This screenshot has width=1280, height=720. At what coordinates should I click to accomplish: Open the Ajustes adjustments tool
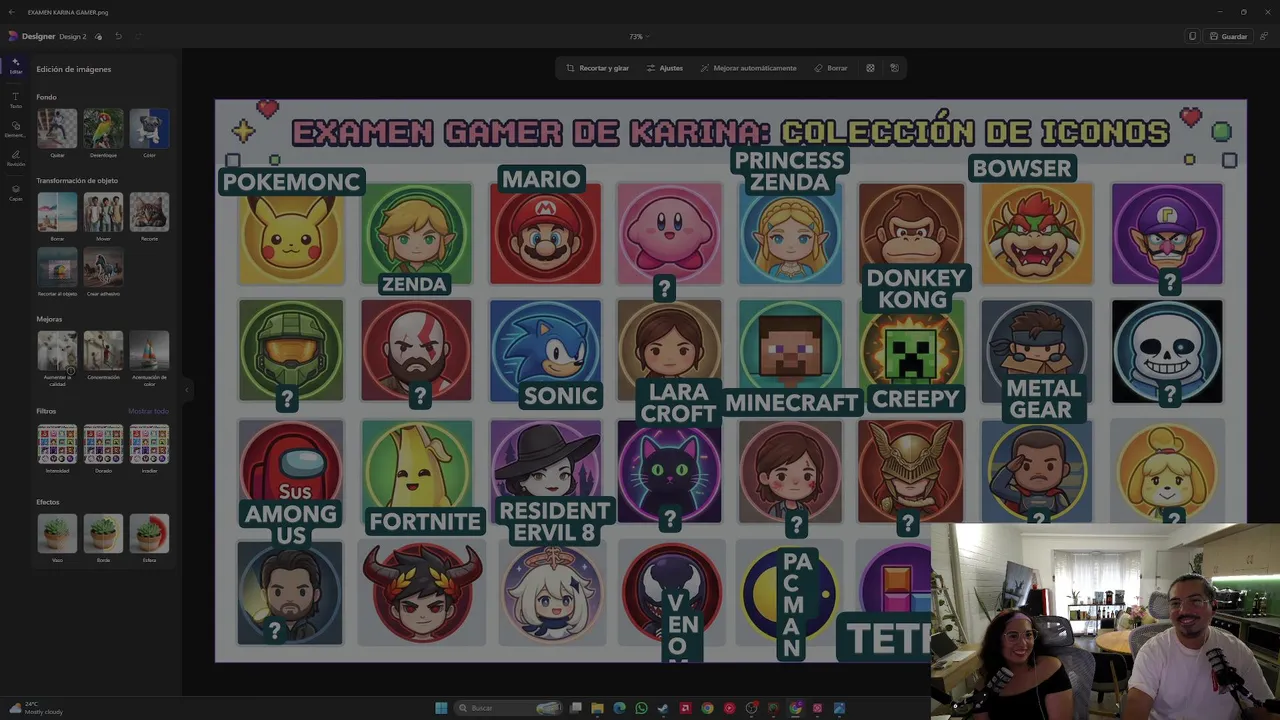click(664, 68)
